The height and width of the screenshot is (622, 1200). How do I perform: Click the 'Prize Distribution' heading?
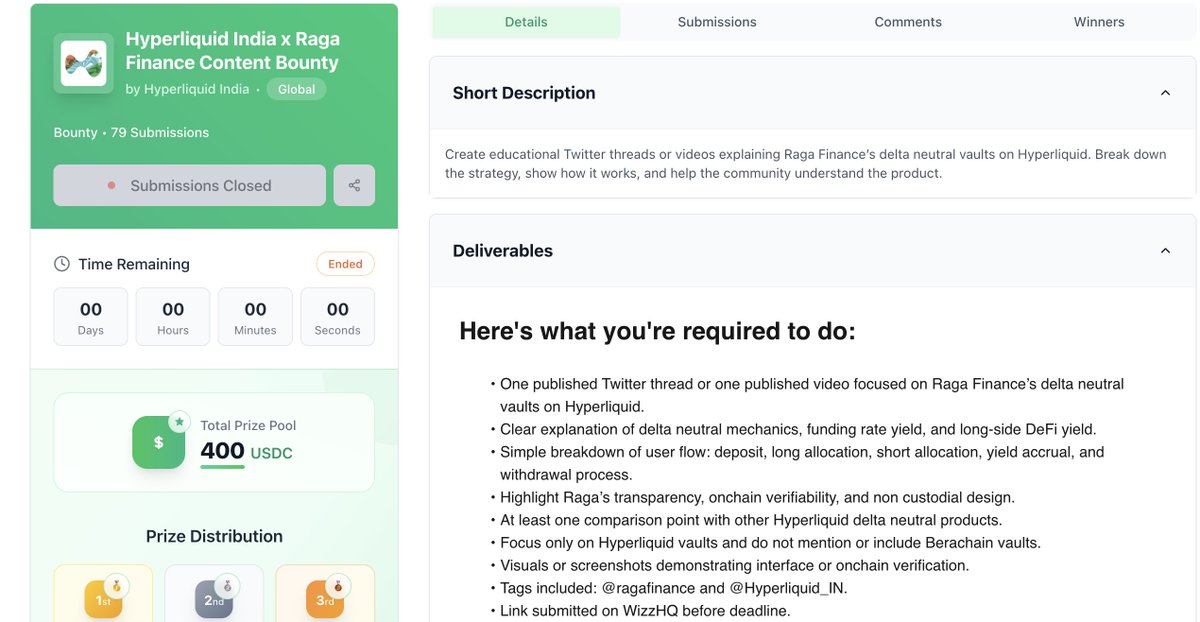(x=214, y=536)
